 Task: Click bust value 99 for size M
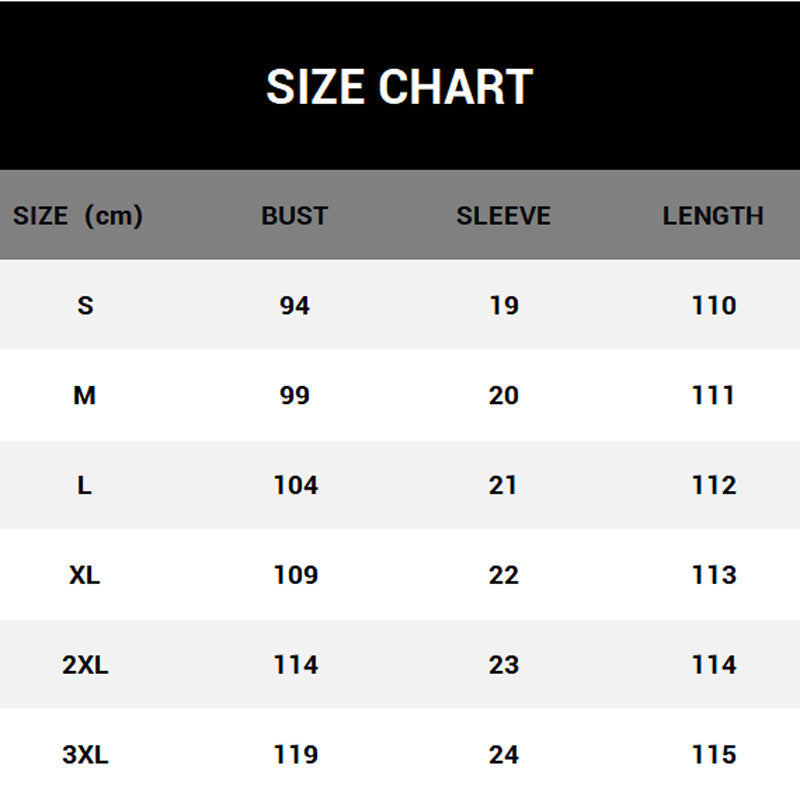point(295,395)
